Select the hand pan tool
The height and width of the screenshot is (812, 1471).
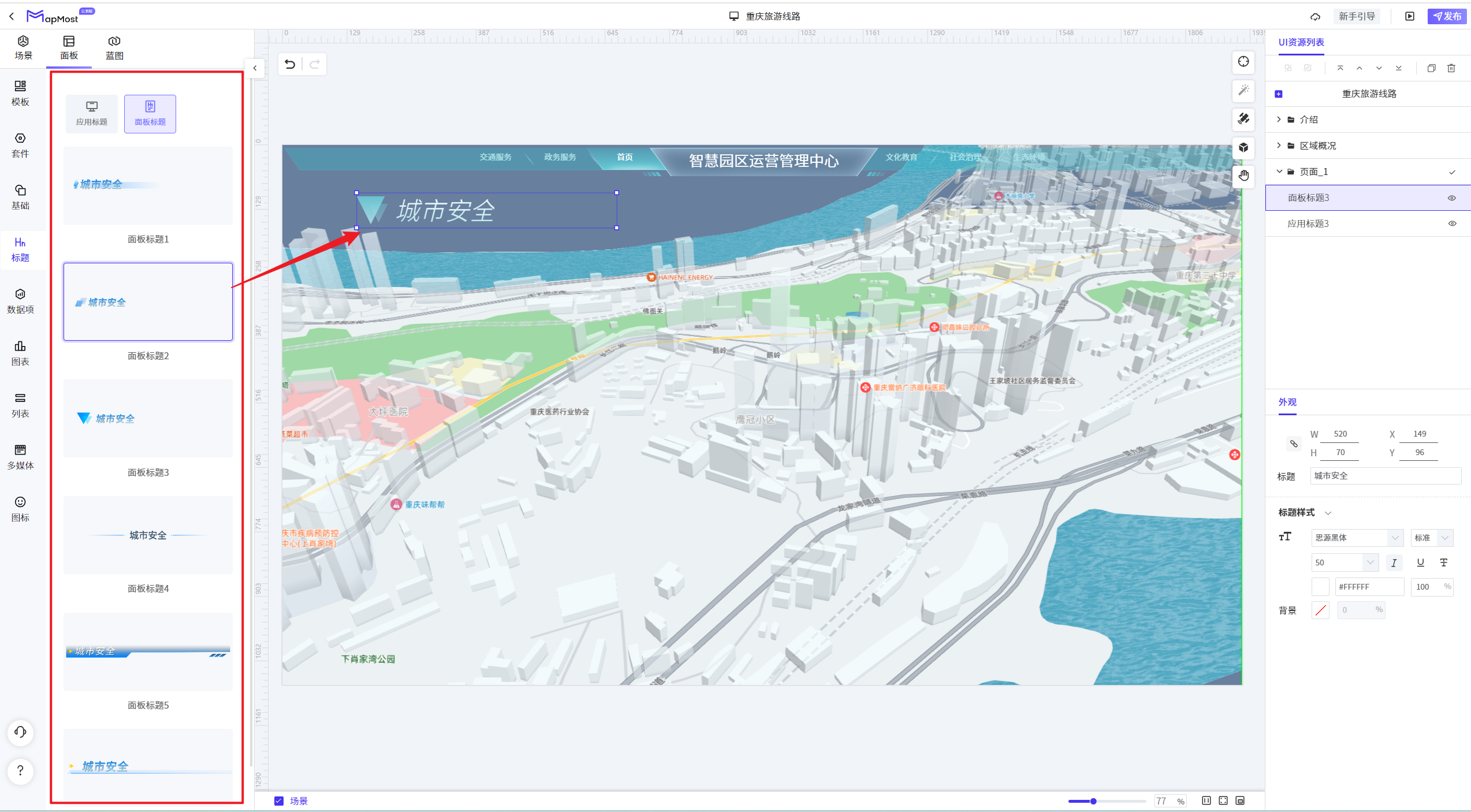1243,176
